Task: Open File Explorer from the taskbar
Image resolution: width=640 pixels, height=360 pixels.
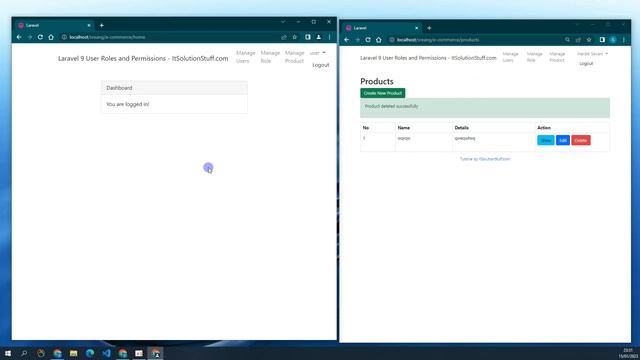Action: 73,353
